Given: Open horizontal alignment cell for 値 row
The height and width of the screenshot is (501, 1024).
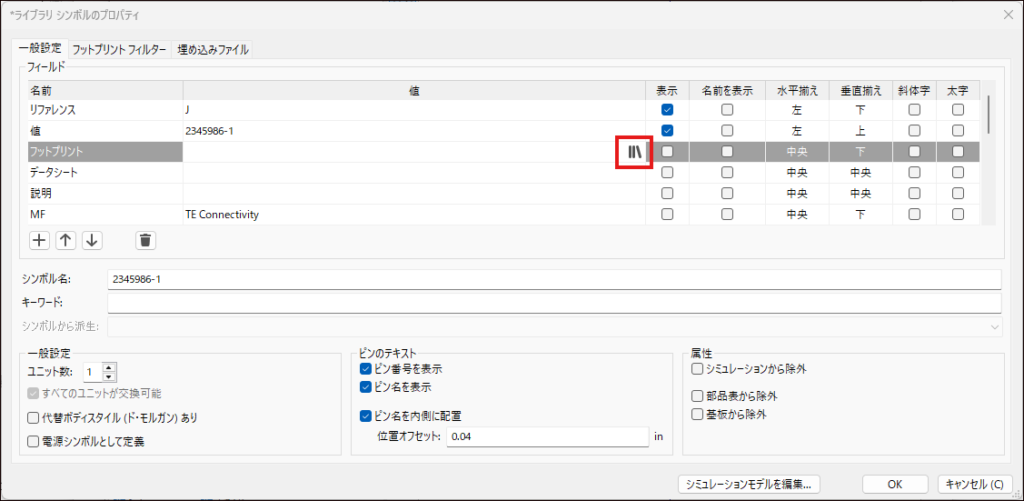Looking at the screenshot, I should tap(796, 131).
